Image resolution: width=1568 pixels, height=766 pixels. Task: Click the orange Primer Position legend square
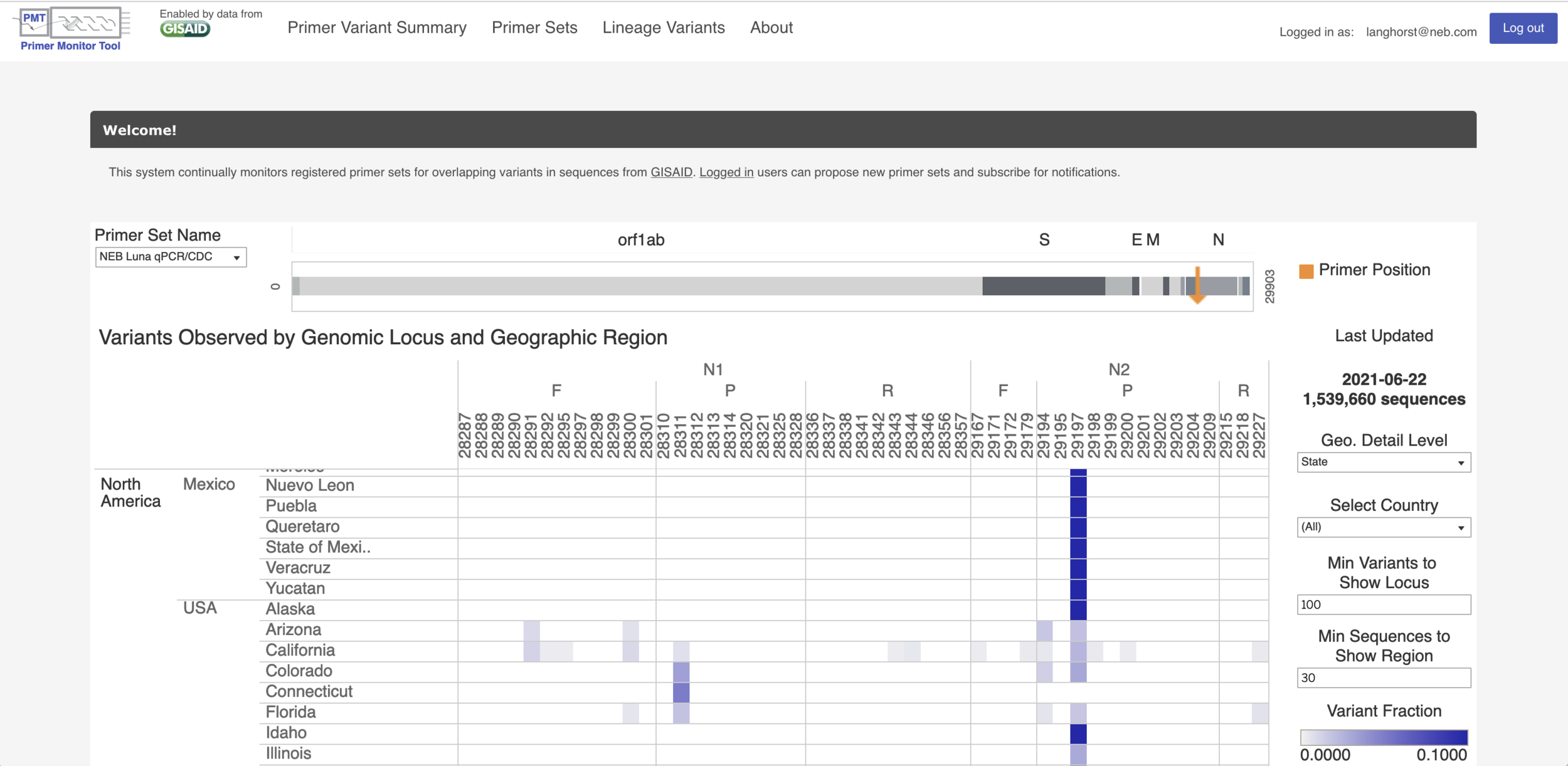[1306, 271]
